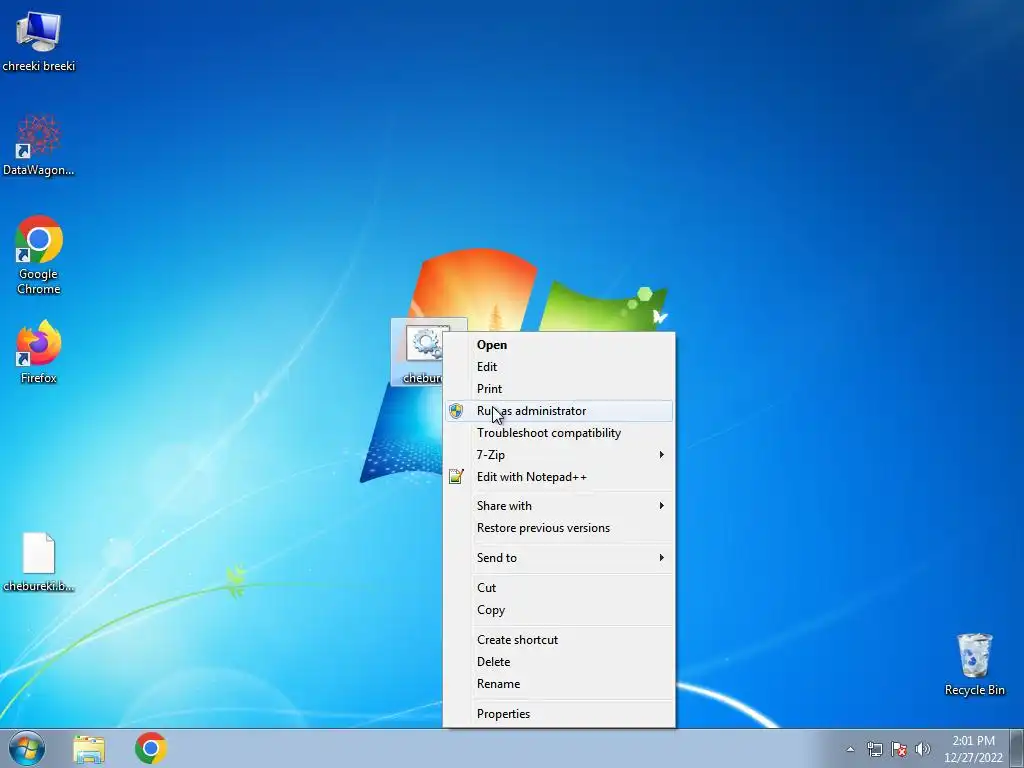Open the Windows Start menu orb
This screenshot has height=768, width=1024.
coord(27,748)
